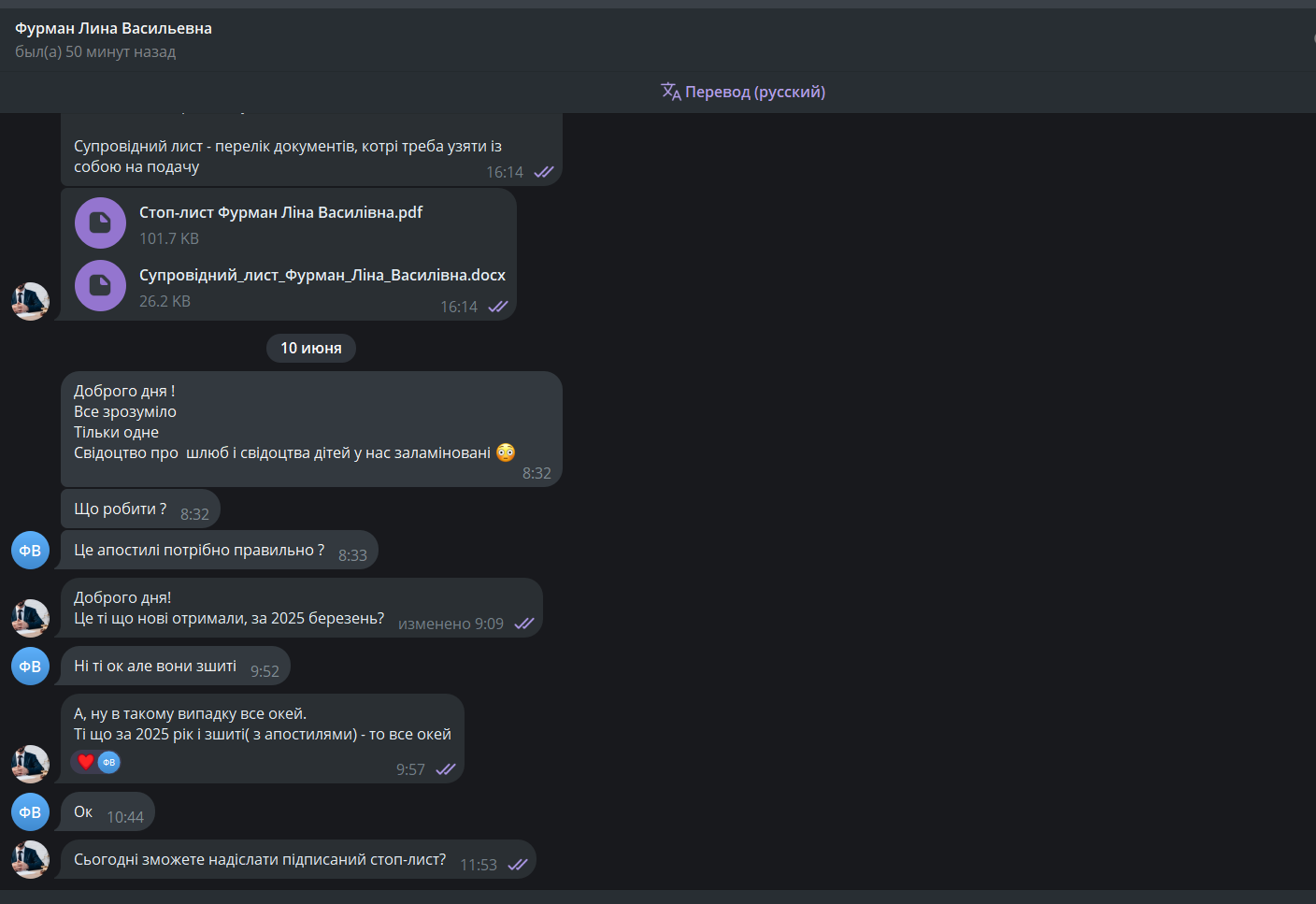This screenshot has width=1316, height=904.
Task: Translate the chat with Перевод (русский)
Action: (743, 92)
